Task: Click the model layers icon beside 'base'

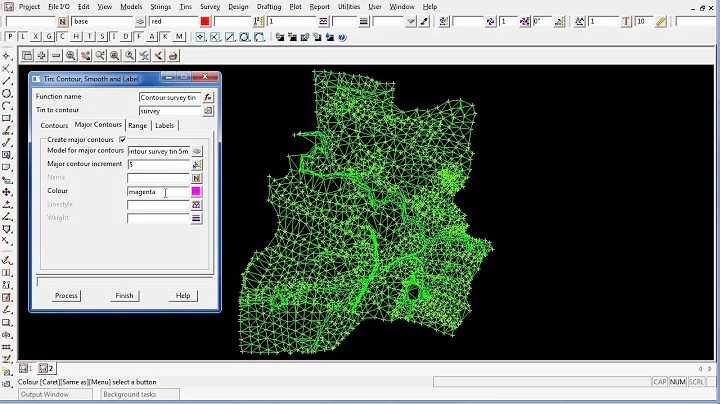Action: point(140,22)
